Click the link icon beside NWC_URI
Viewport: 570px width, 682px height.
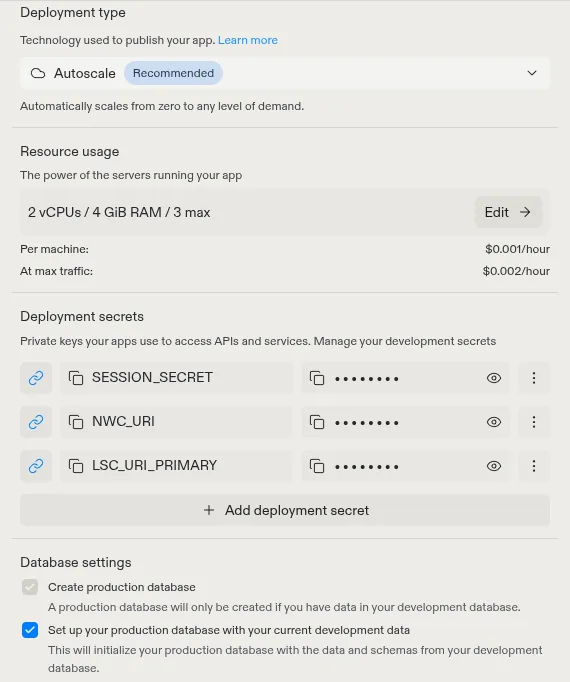(x=36, y=422)
